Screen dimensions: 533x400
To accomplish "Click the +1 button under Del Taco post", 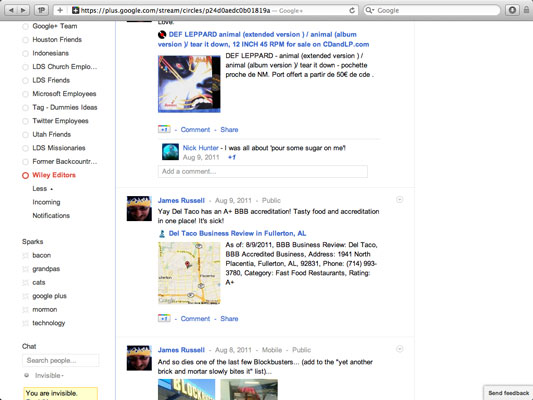I will pos(164,318).
